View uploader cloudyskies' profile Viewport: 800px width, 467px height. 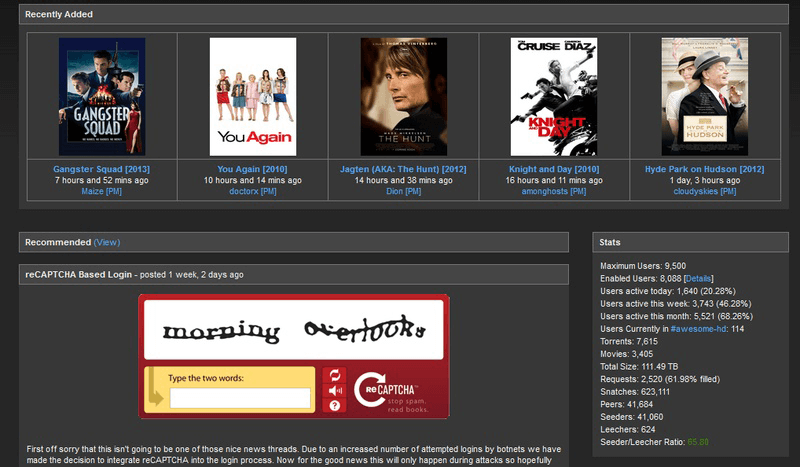[695, 191]
